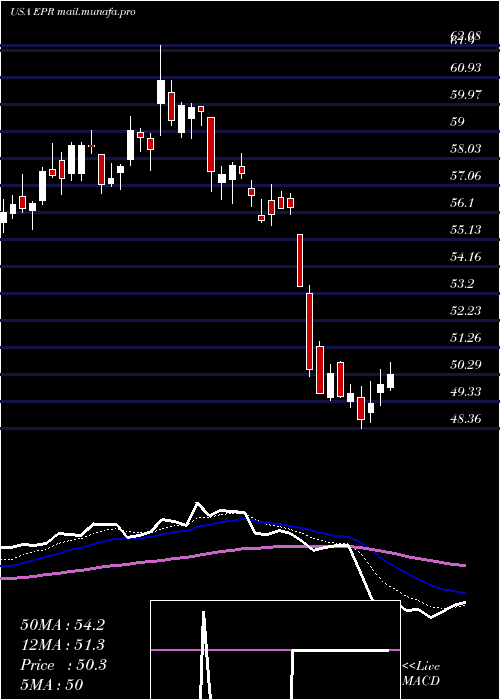Select the 'Price : 50.3' readout
The image size is (500, 700).
click(63, 665)
